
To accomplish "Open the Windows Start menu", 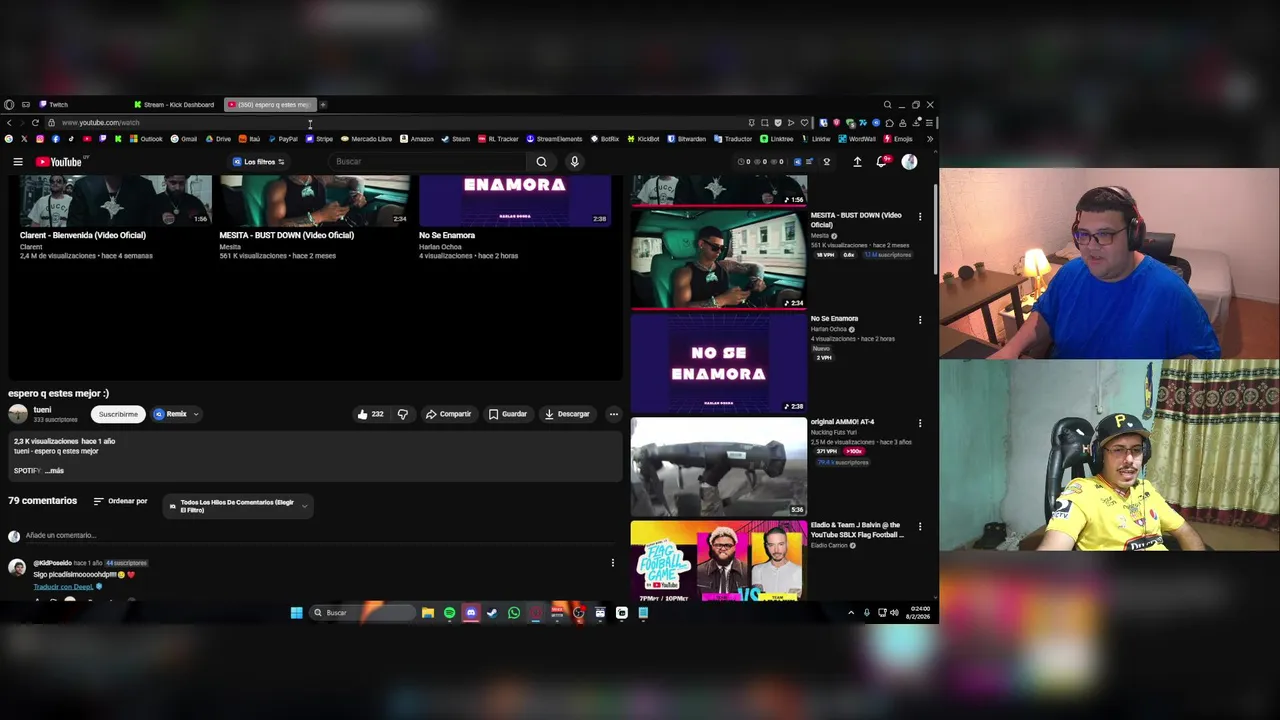I will point(297,613).
